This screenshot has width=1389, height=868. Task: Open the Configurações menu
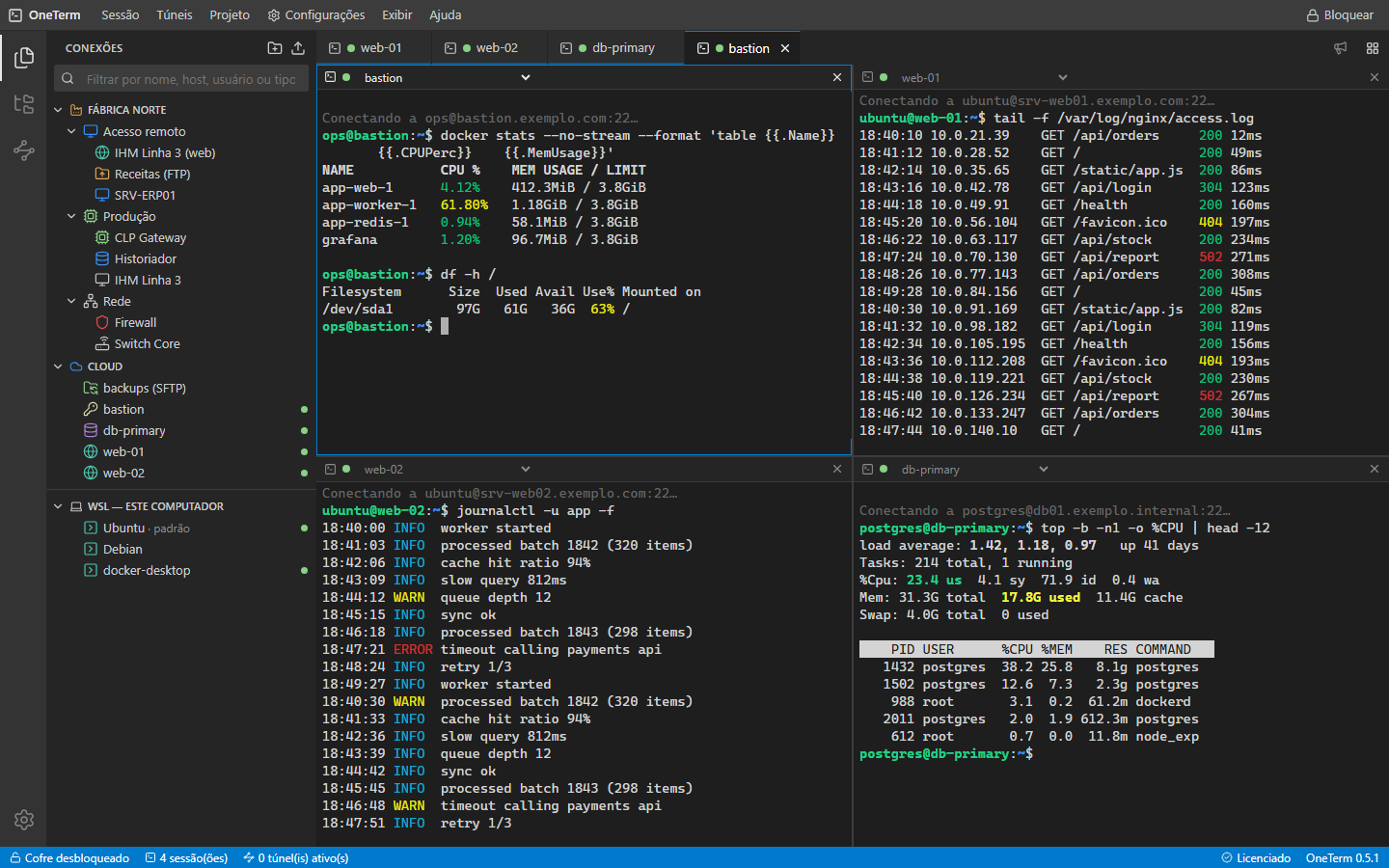316,15
